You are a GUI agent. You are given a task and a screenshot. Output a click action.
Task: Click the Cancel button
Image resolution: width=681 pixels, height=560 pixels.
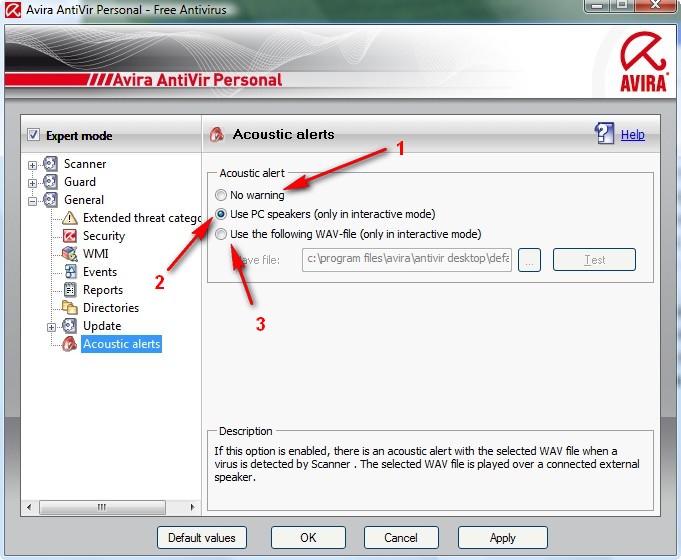401,538
